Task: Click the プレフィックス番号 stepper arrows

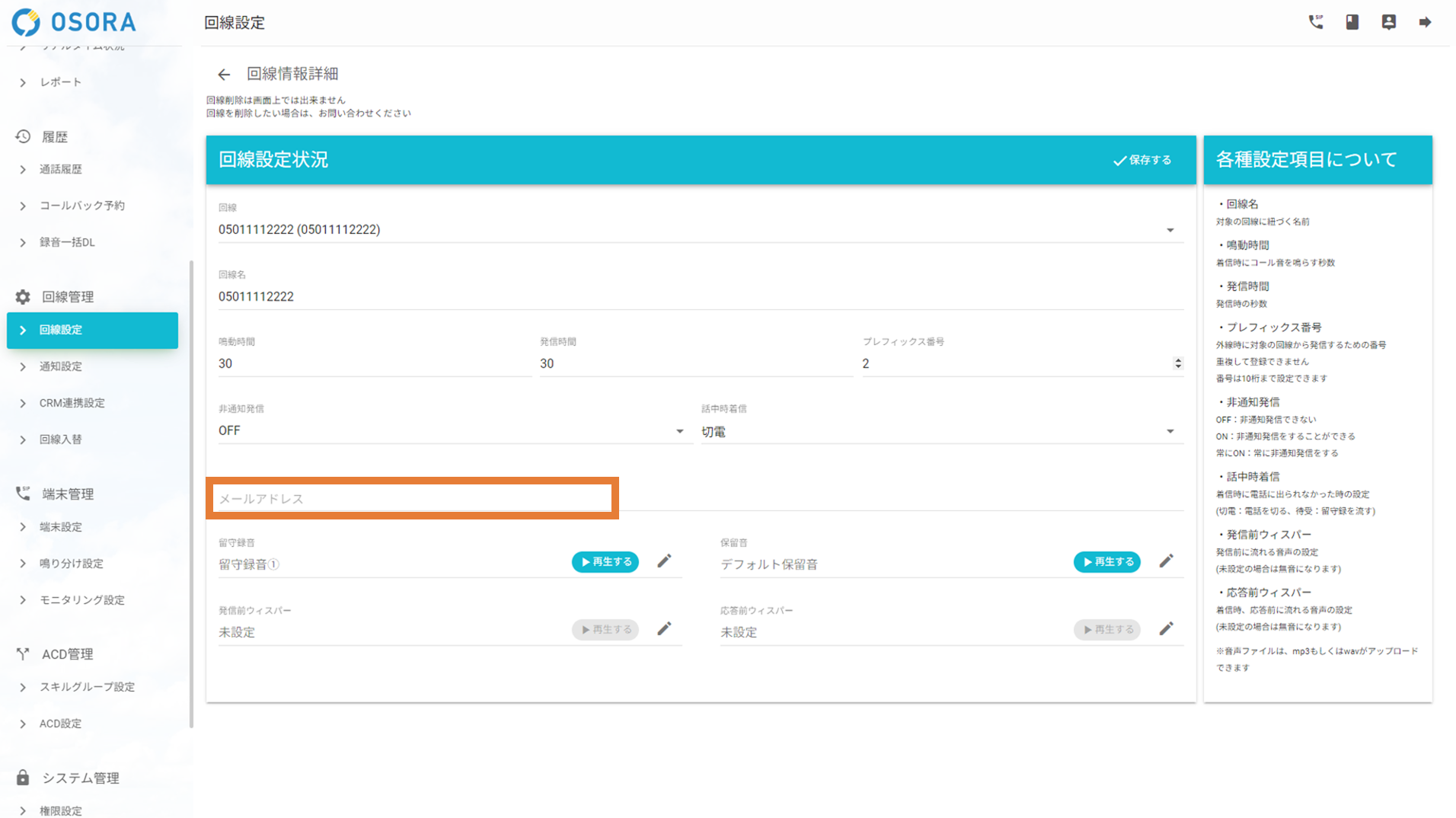Action: [1177, 364]
